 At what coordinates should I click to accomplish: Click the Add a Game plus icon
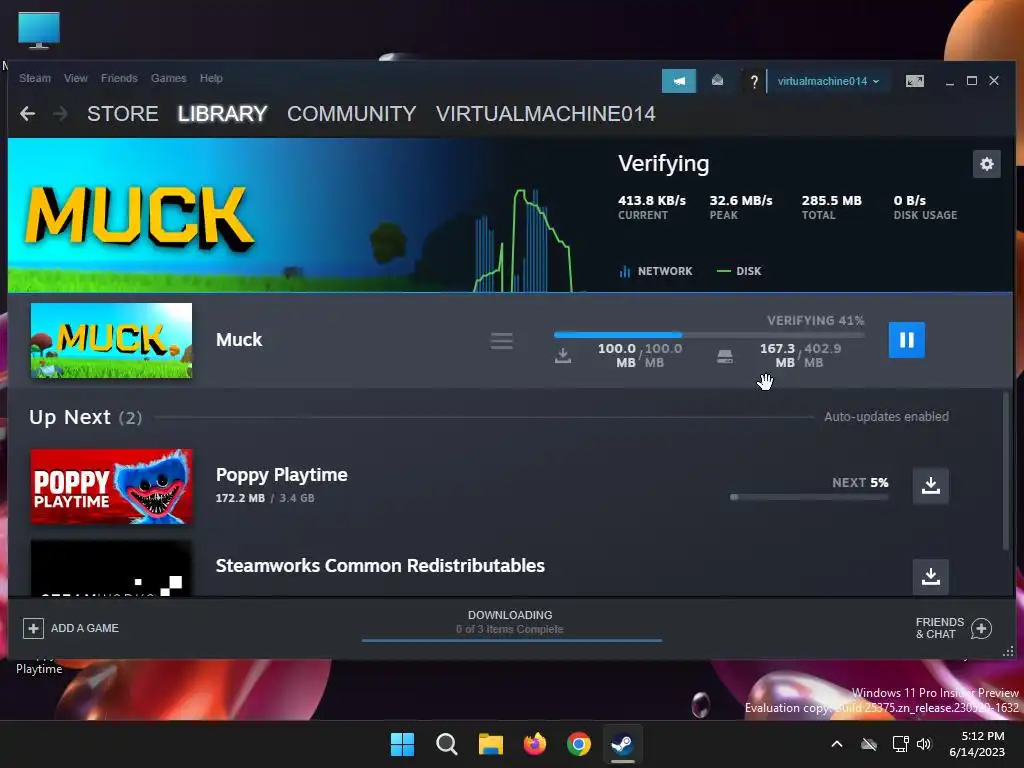point(33,628)
